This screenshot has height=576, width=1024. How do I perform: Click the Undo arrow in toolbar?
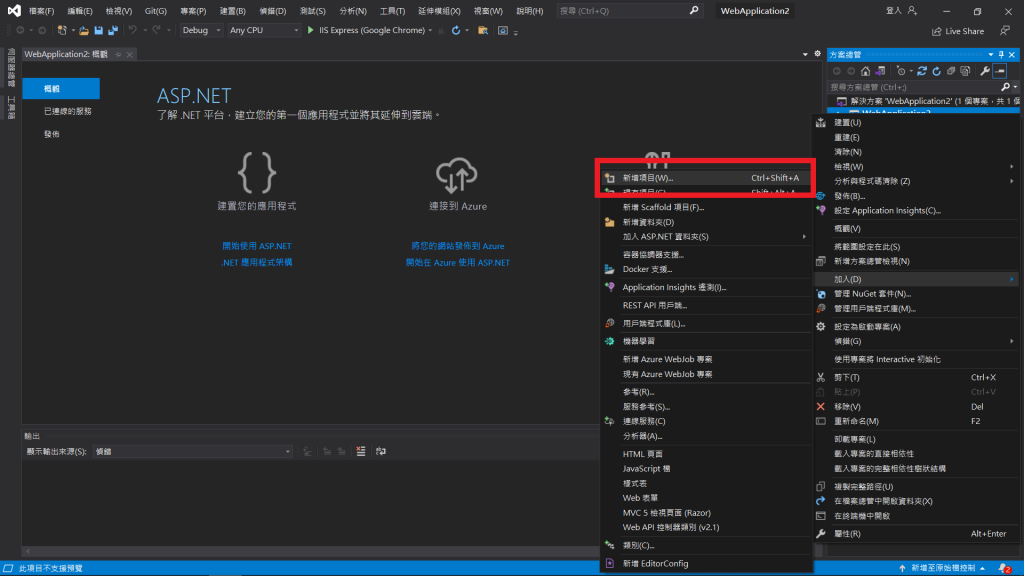click(x=133, y=30)
